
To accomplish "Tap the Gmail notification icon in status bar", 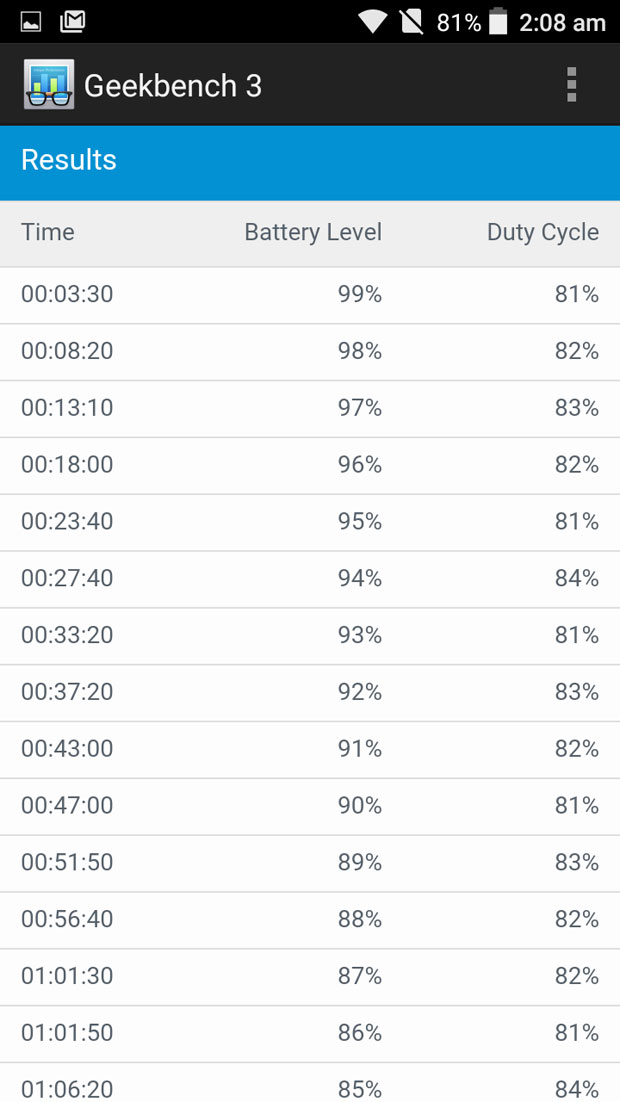I will 72,22.
